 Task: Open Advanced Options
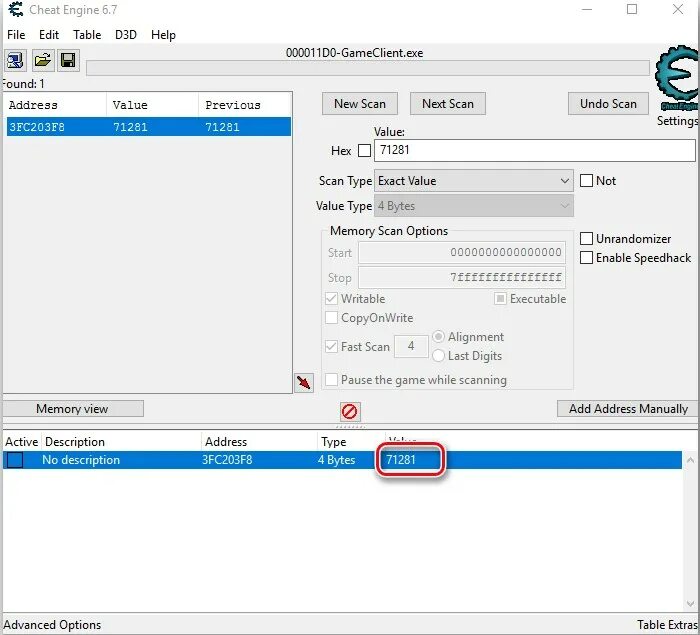[x=52, y=624]
